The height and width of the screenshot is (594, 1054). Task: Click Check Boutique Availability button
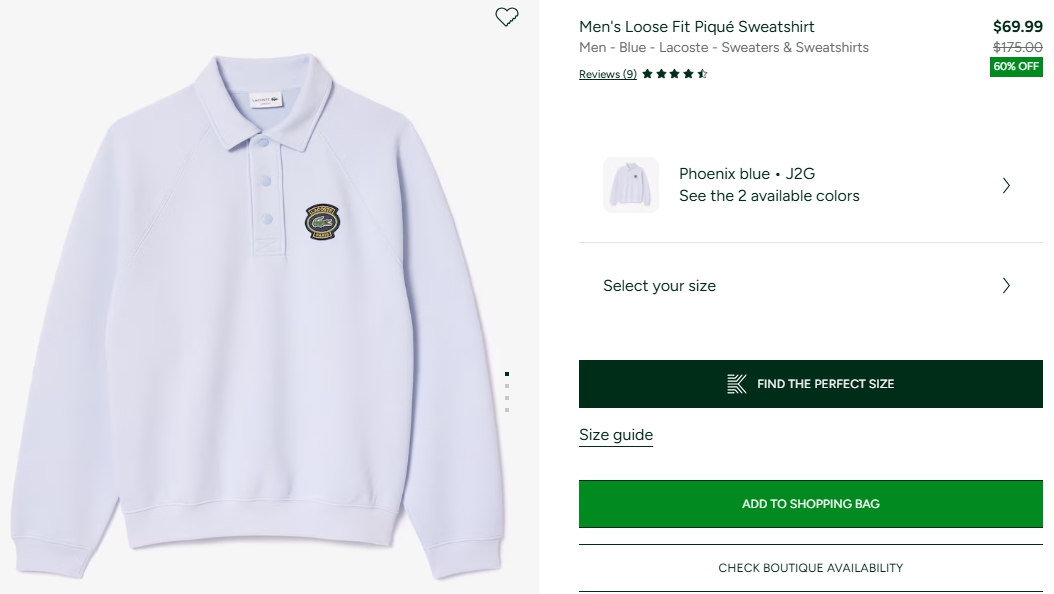[811, 568]
